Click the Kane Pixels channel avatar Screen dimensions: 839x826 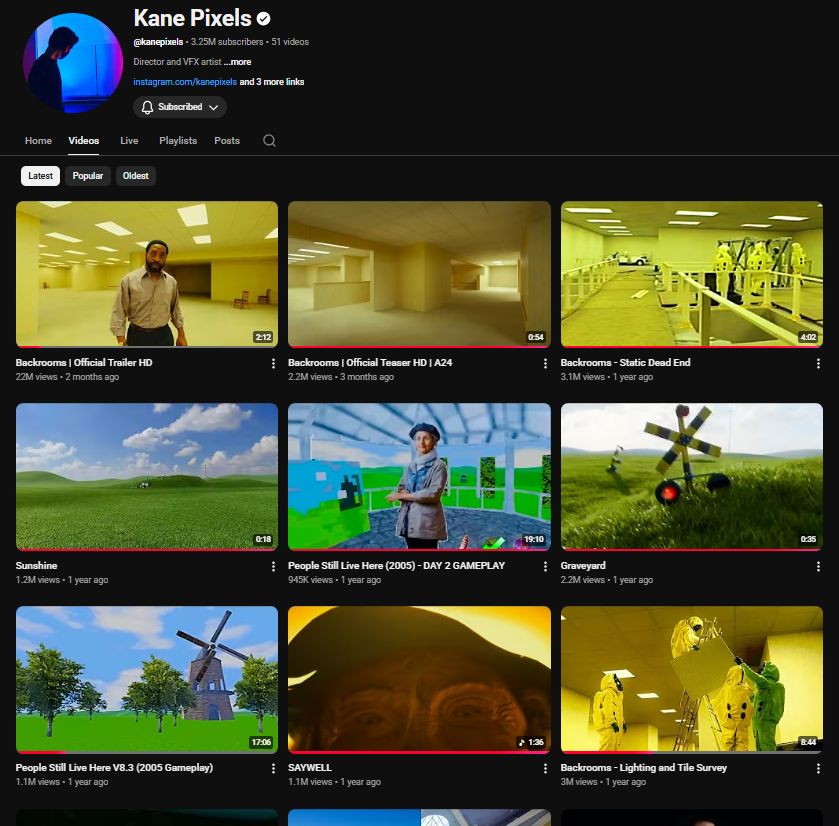pos(73,63)
